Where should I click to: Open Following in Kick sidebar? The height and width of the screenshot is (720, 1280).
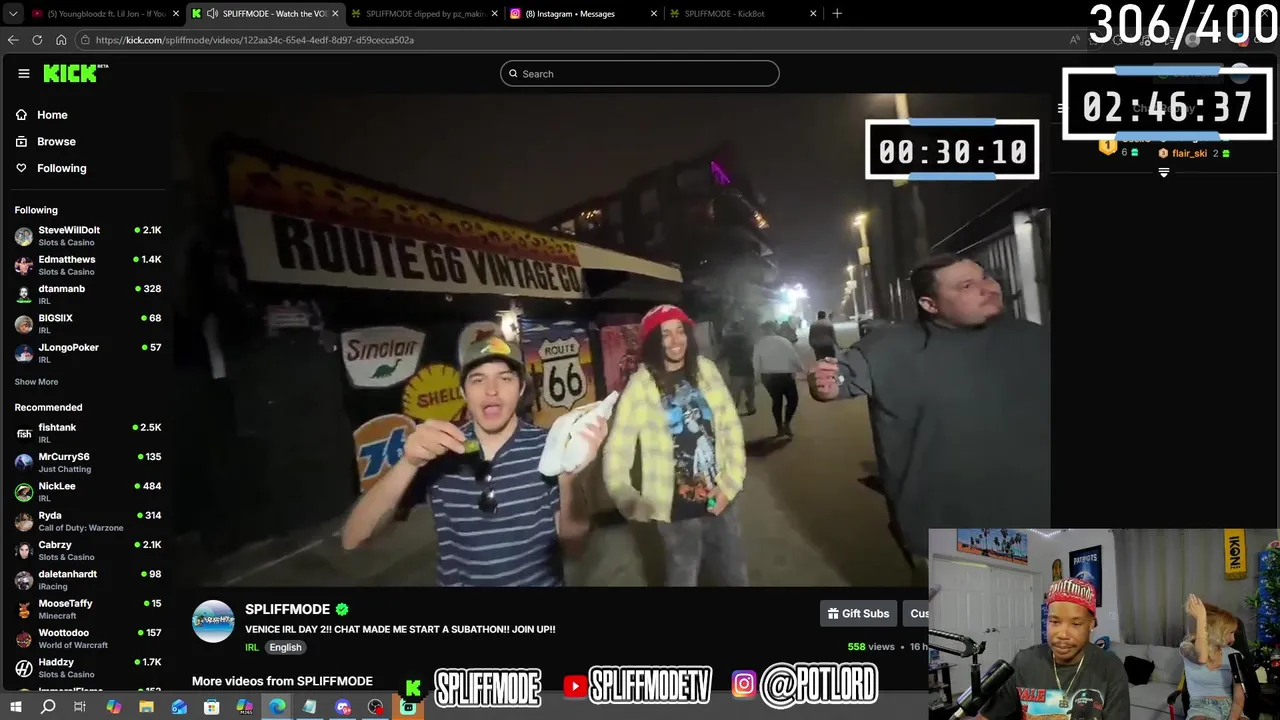51,168
